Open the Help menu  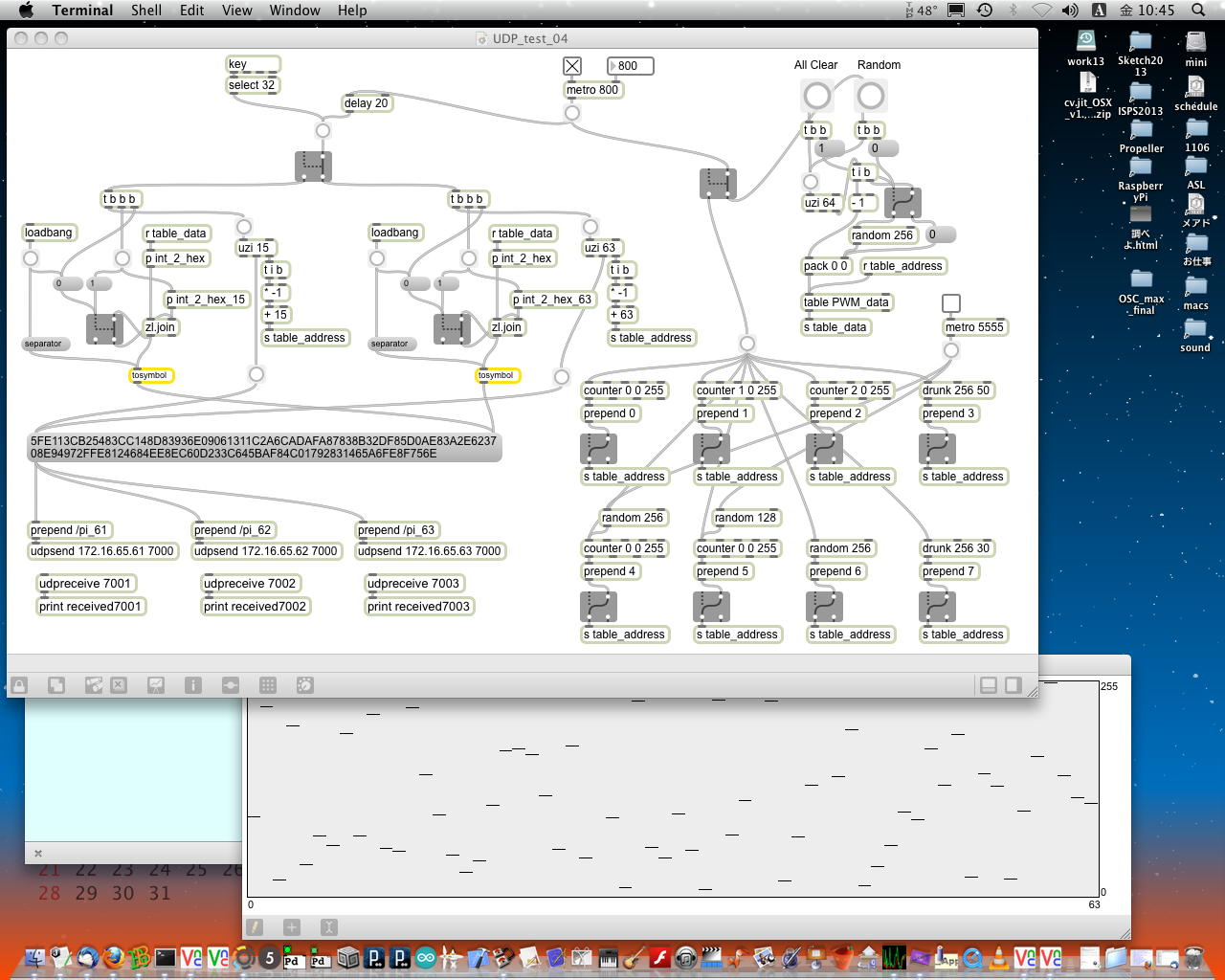pyautogui.click(x=352, y=11)
